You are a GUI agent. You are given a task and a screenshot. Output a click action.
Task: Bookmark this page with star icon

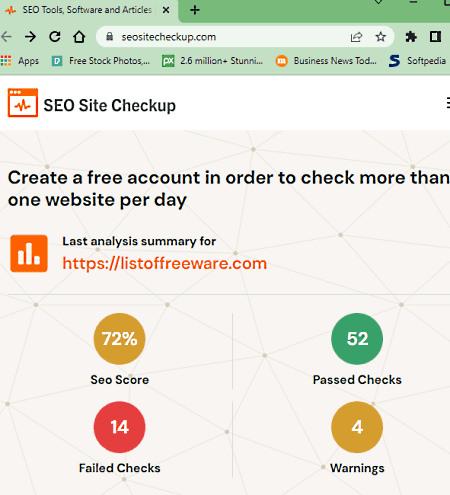pos(380,37)
